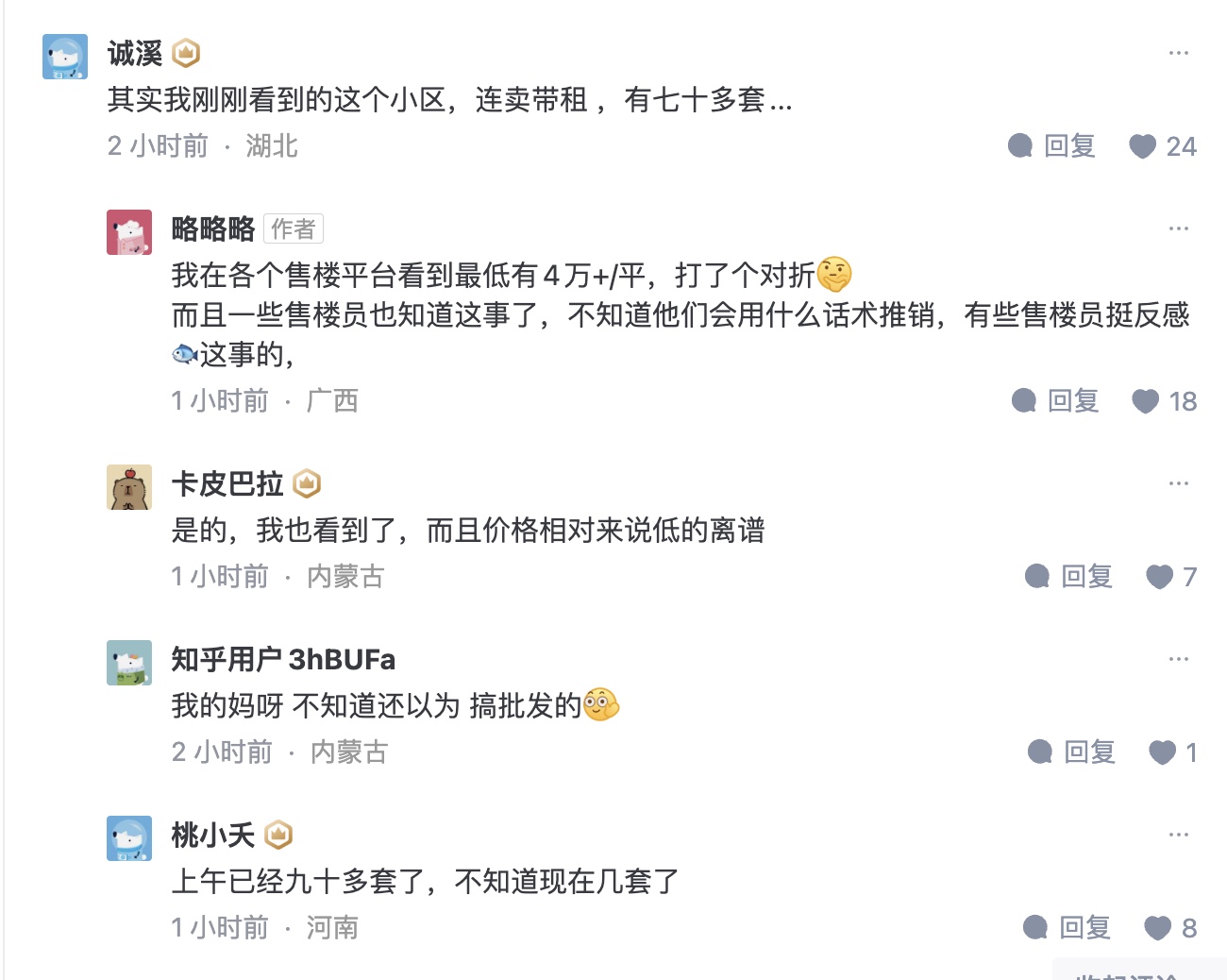This screenshot has height=980, width=1227.
Task: Open more options for 略略略's comment
Action: tap(1178, 228)
